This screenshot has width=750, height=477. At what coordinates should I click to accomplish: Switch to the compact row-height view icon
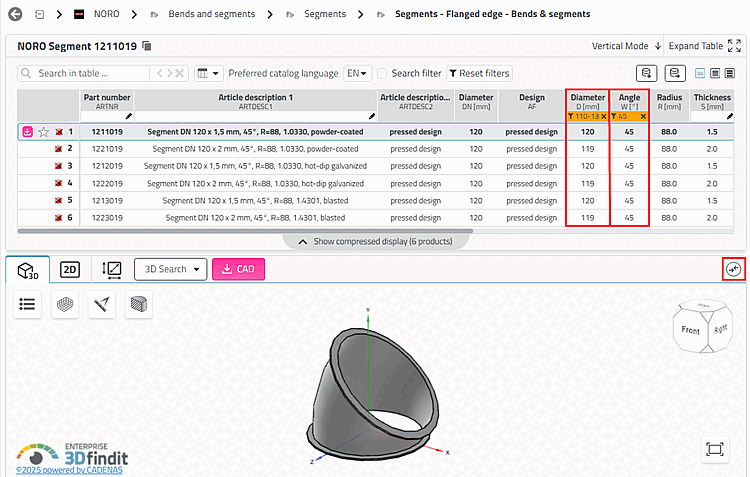coord(700,73)
